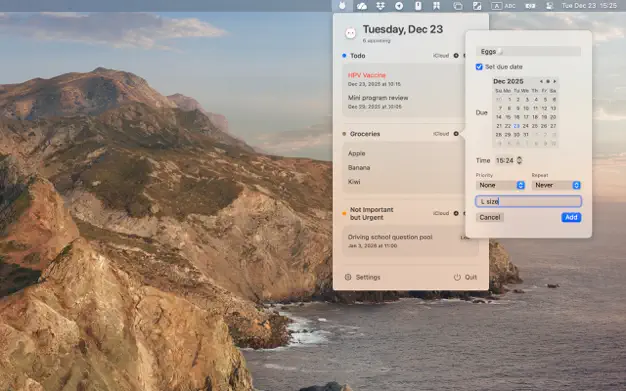Open the date and time clock menu
This screenshot has width=626, height=391.
tap(589, 6)
